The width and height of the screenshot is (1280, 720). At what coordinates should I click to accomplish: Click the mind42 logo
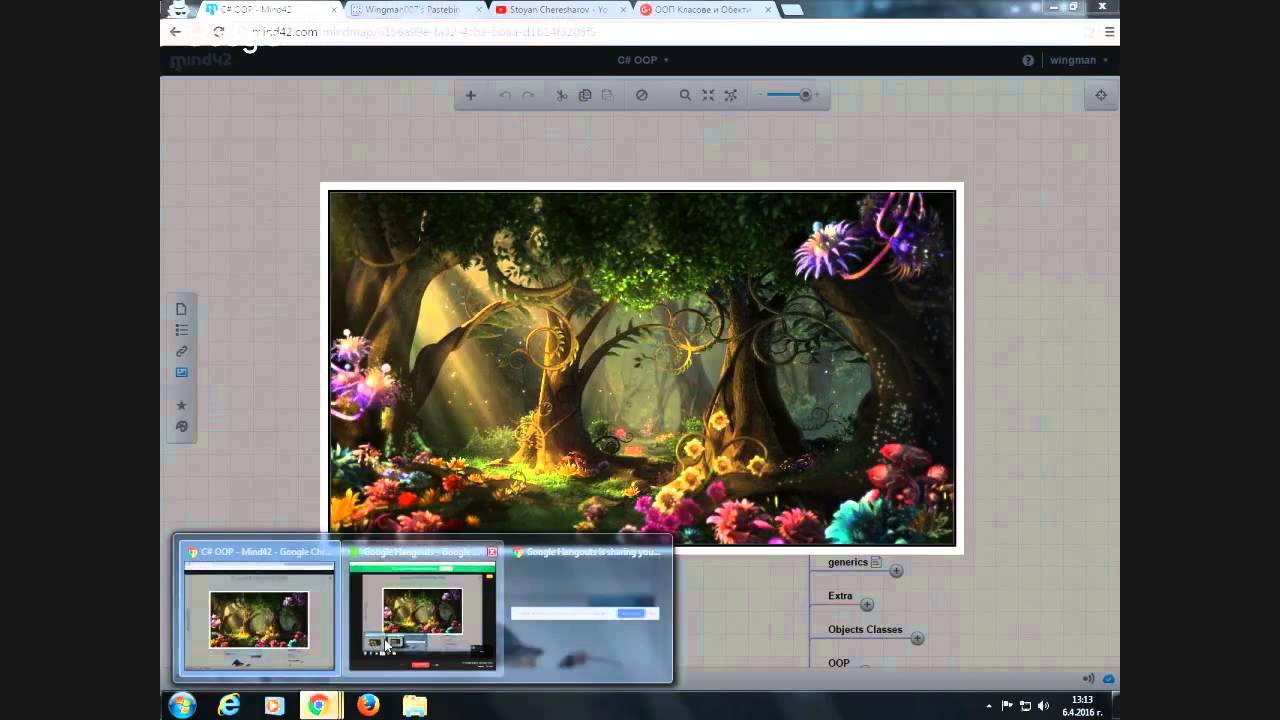[200, 61]
